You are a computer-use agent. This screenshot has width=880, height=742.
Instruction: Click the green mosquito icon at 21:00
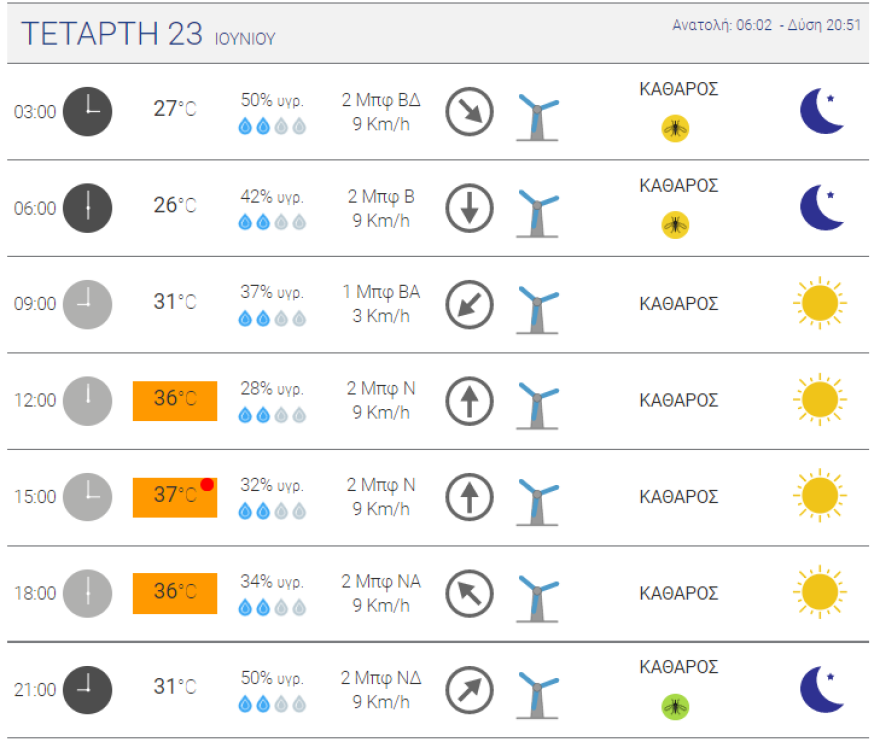676,707
